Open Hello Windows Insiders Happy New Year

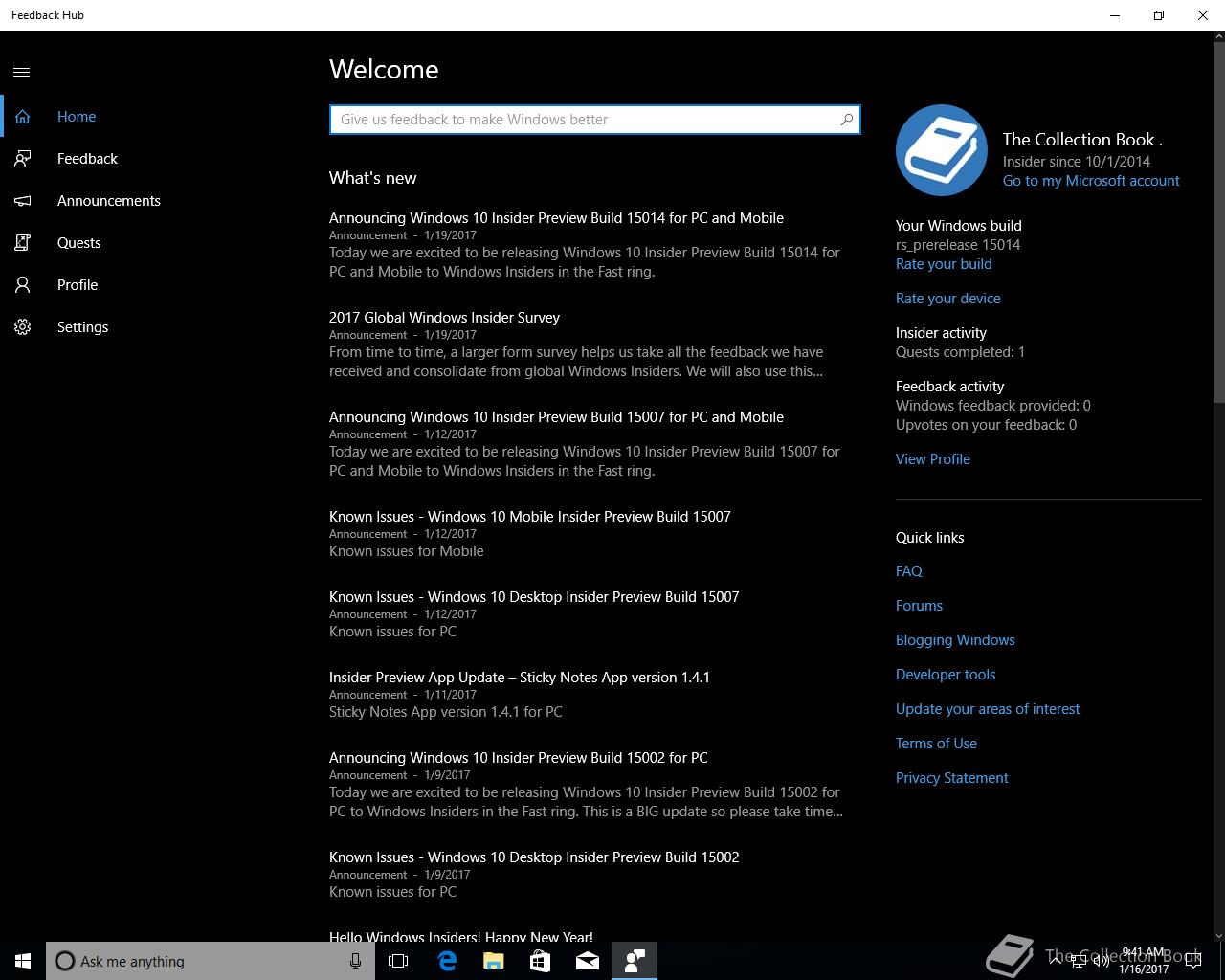(461, 936)
